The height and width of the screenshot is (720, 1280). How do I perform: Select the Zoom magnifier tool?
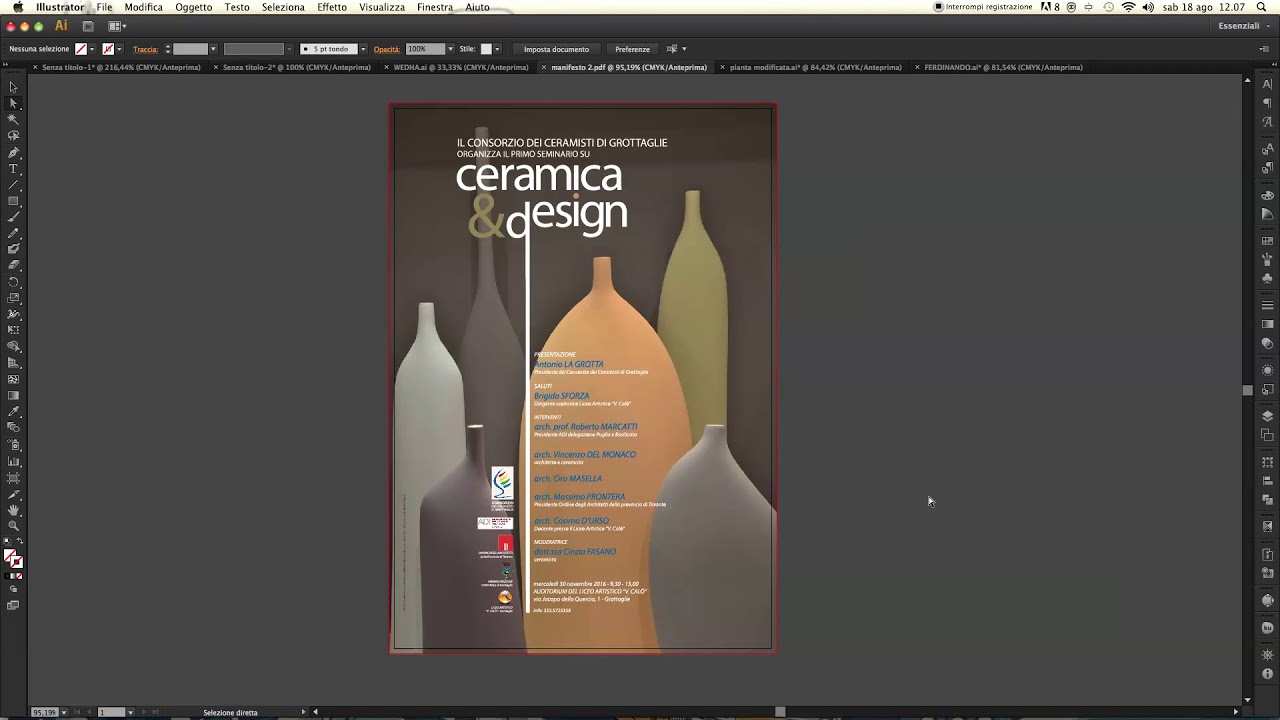13,526
